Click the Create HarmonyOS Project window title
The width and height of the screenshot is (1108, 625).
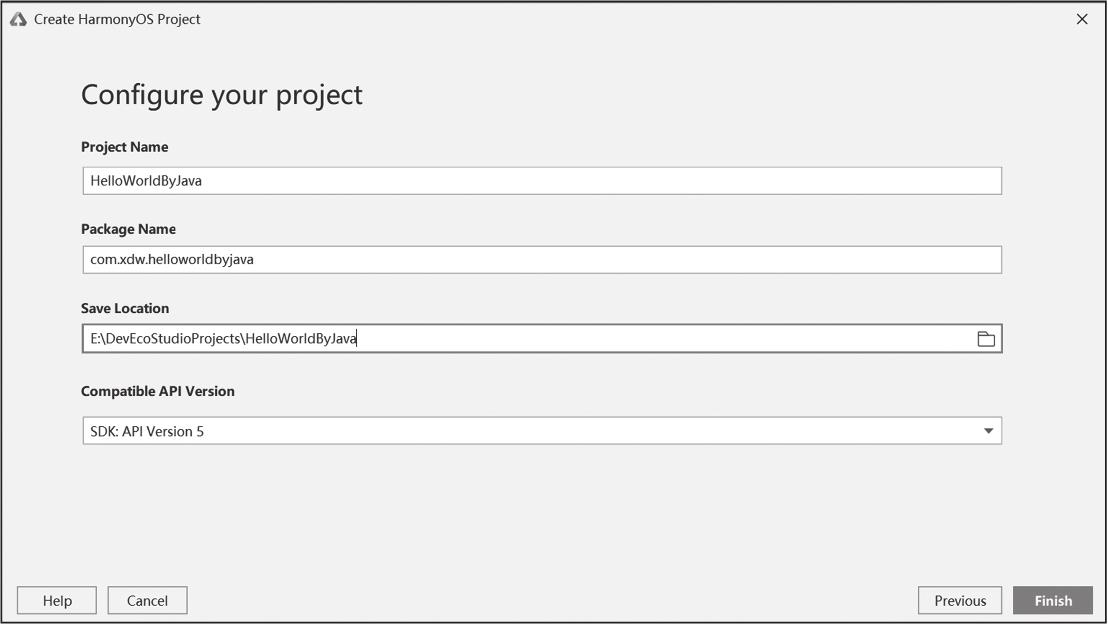click(x=117, y=19)
